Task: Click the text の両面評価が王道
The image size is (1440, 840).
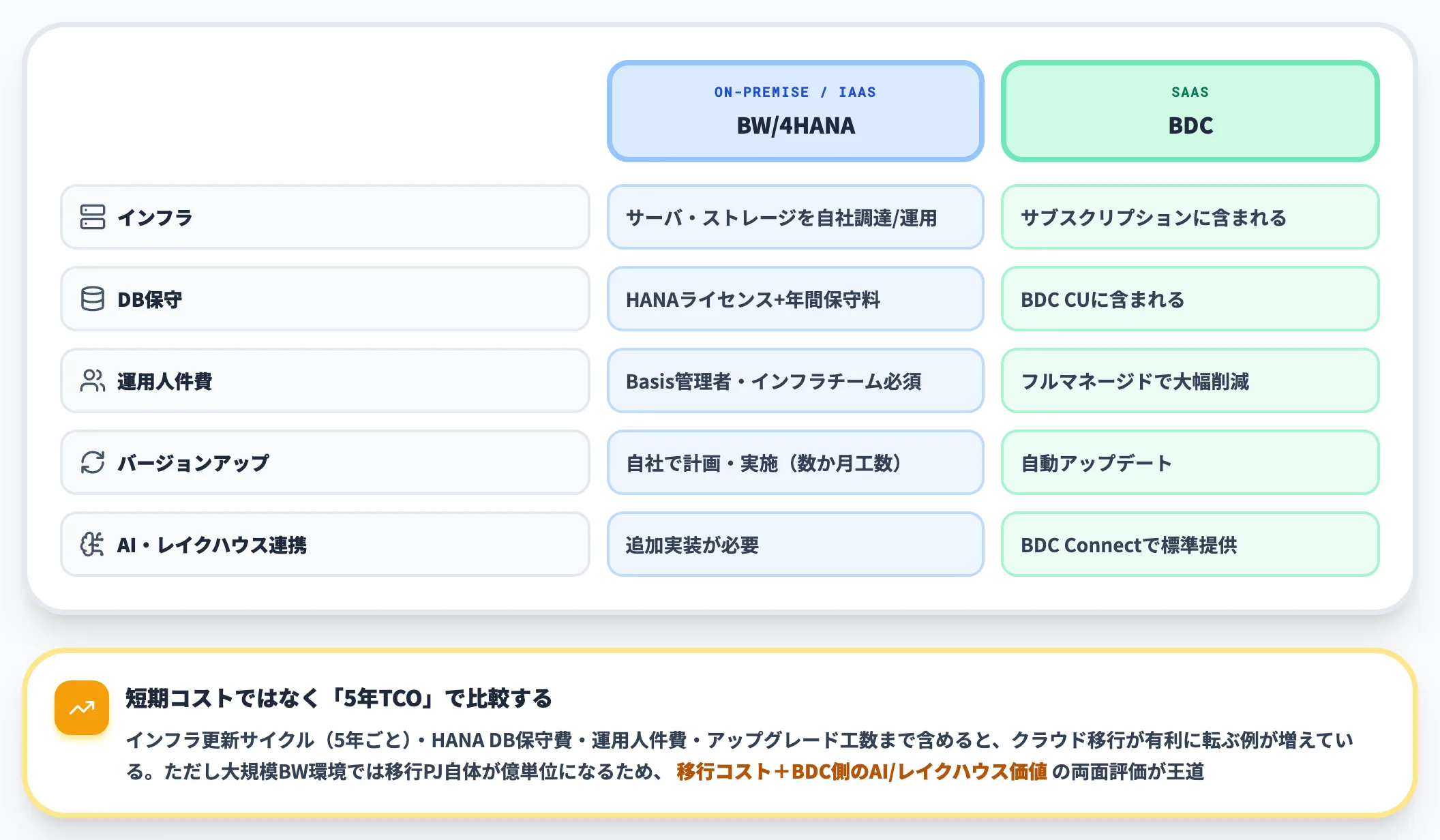Action: coord(1128,771)
